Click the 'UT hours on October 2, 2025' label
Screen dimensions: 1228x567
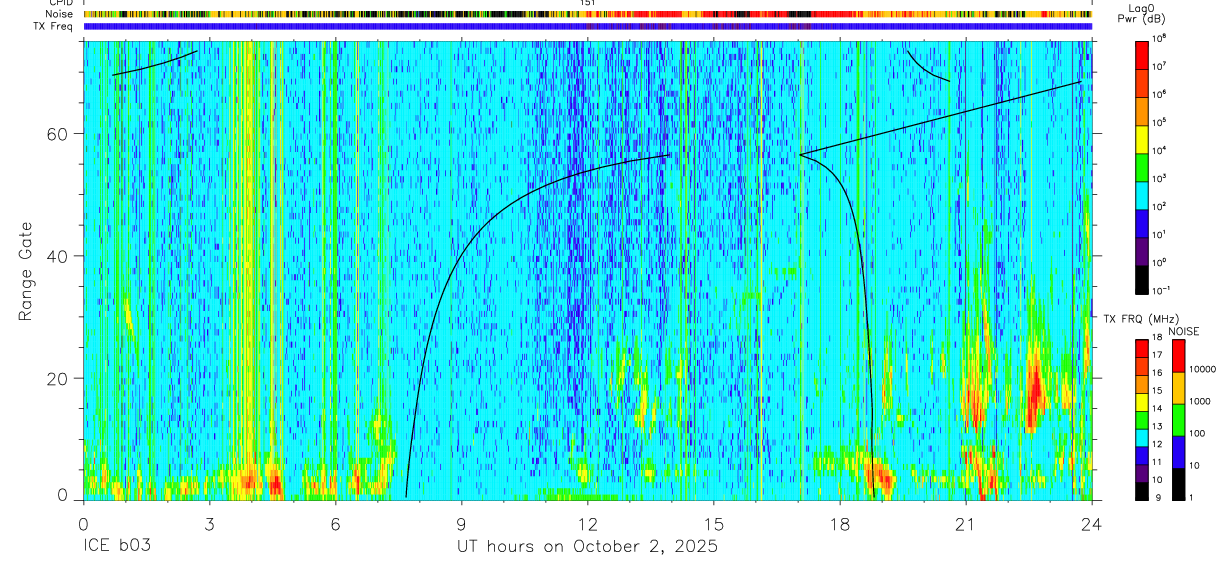pos(587,547)
